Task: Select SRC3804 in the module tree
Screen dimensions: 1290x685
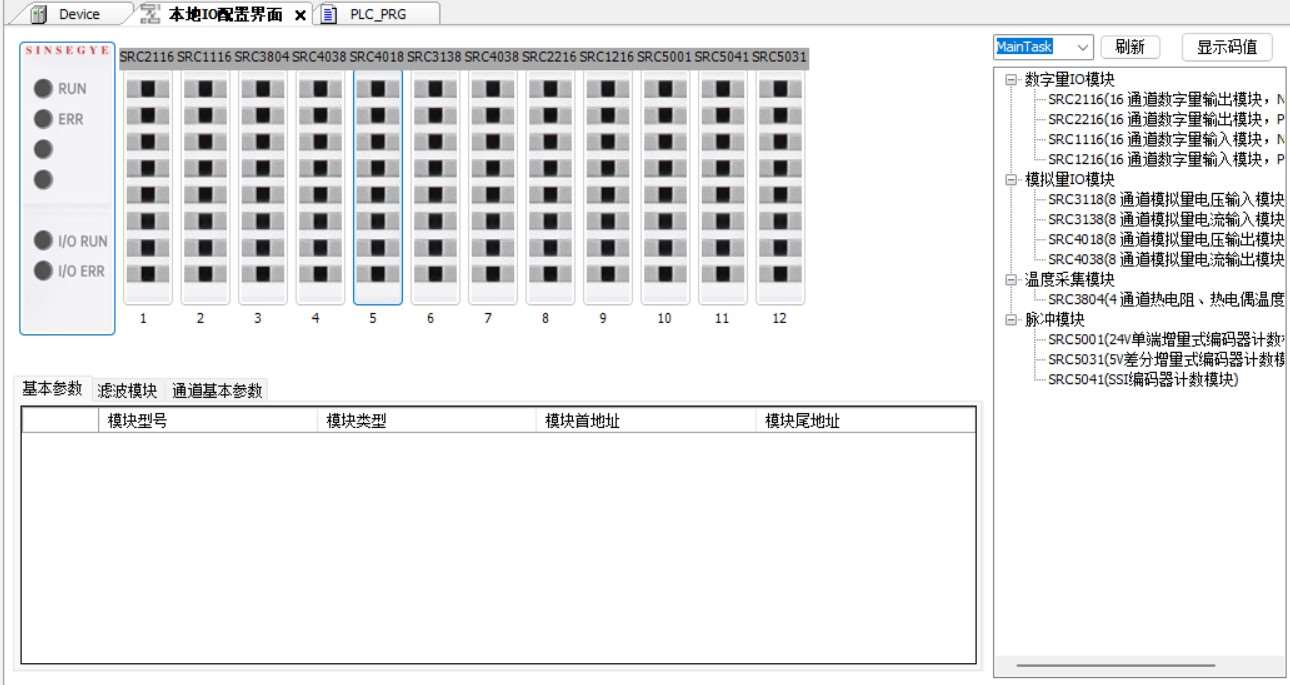Action: pyautogui.click(x=1166, y=299)
